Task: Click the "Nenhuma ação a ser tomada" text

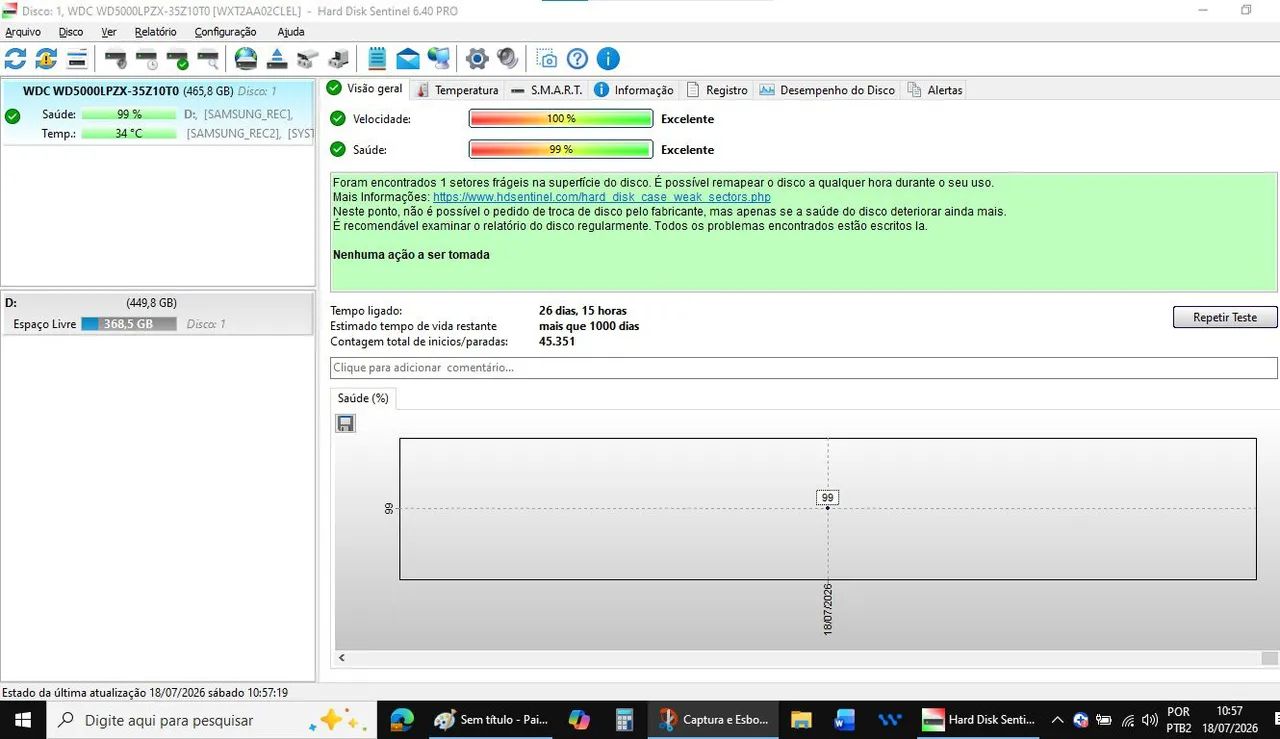Action: pos(411,255)
